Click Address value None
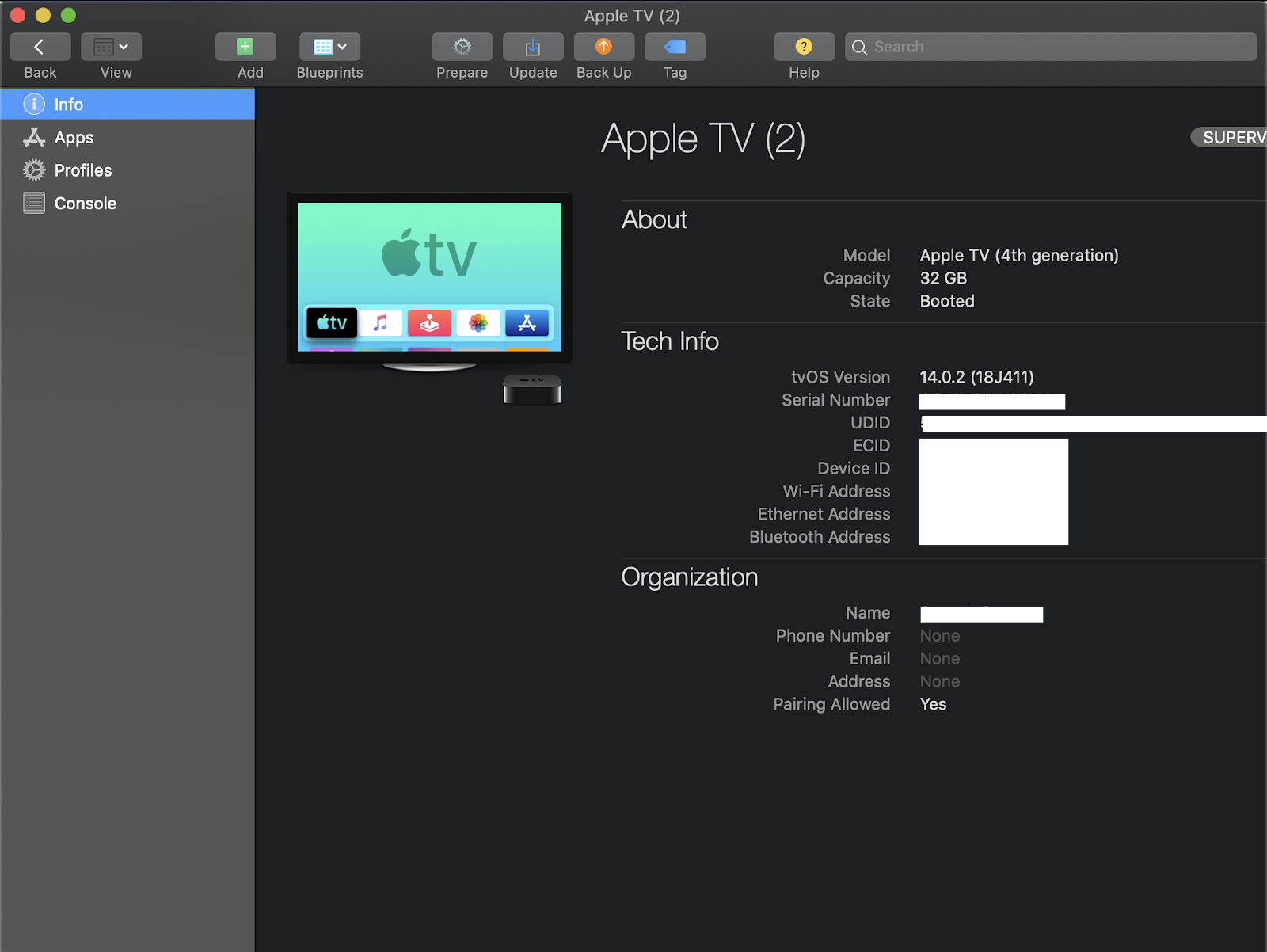Image resolution: width=1267 pixels, height=952 pixels. pos(940,682)
